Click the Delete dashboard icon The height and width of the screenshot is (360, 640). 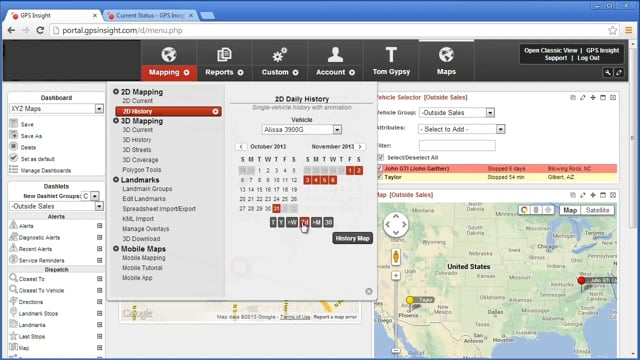13,146
